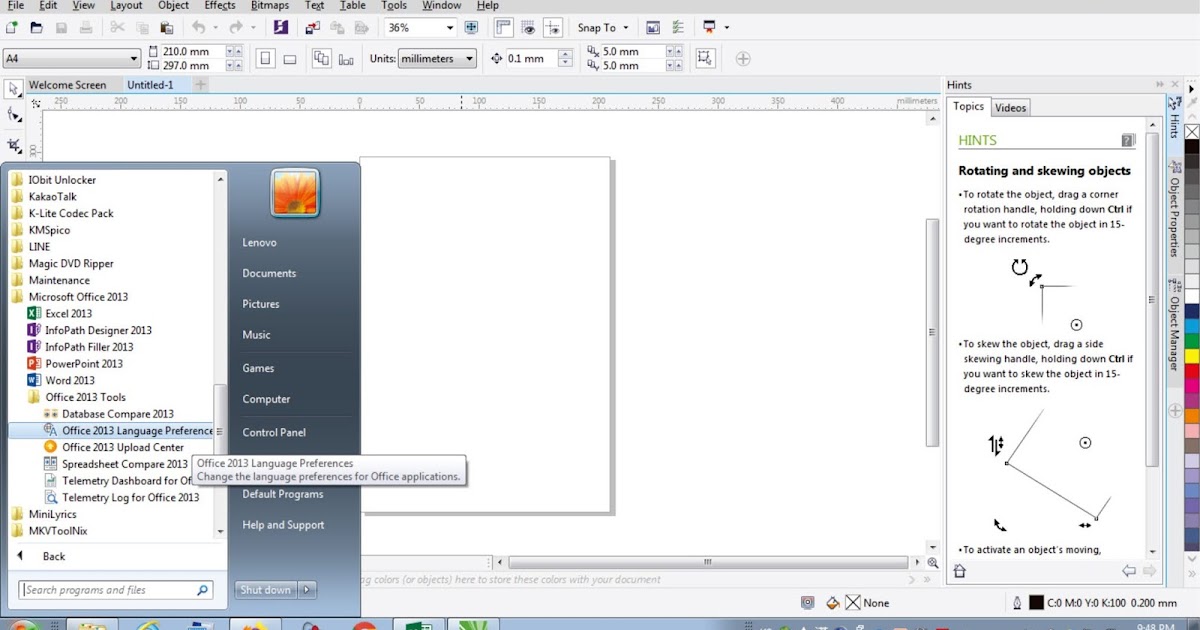Click the home icon in Hints docker
The image size is (1200, 630).
coord(960,571)
